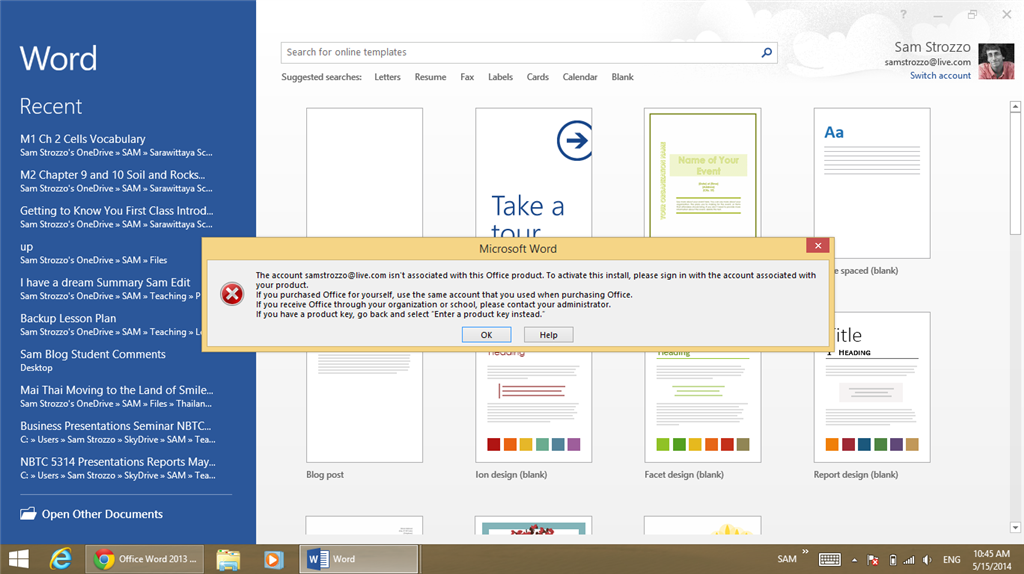
Task: Click the Take a tour arrow icon
Action: click(576, 141)
